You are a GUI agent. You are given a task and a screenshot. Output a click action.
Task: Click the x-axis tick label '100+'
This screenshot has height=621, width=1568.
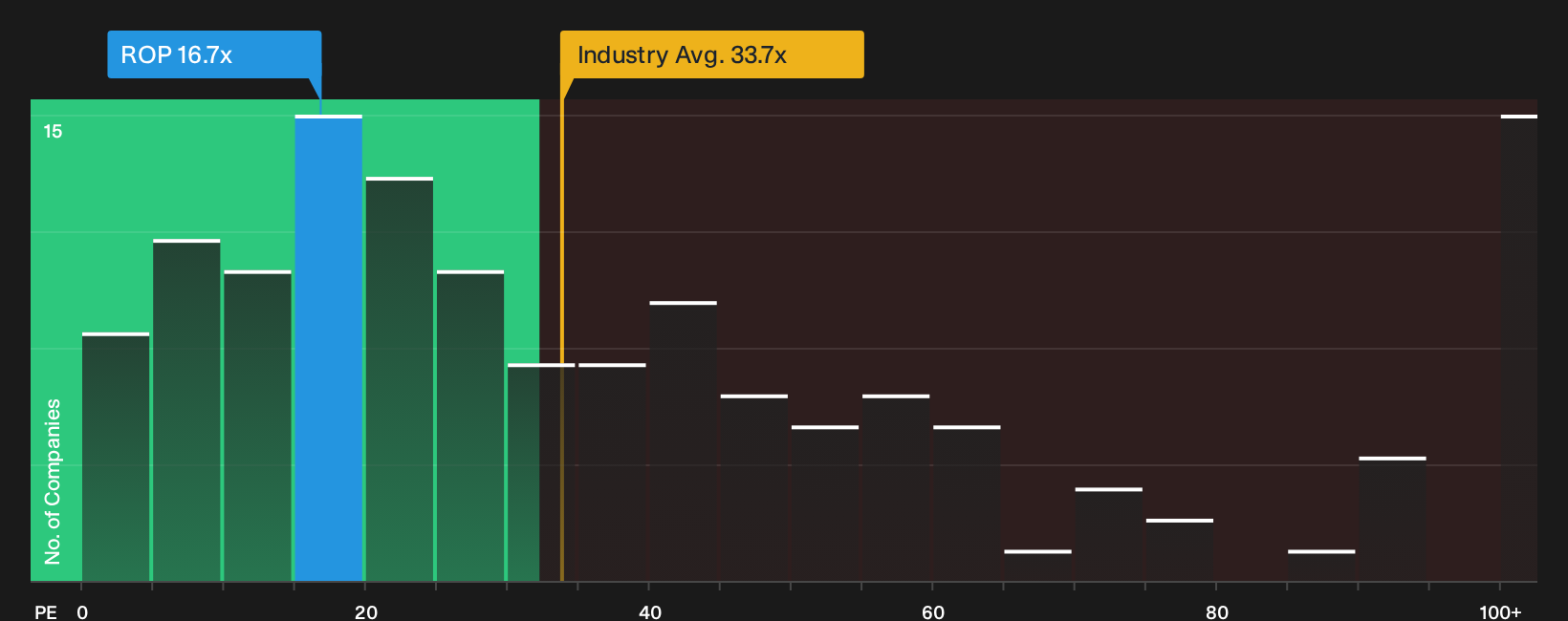[1500, 611]
